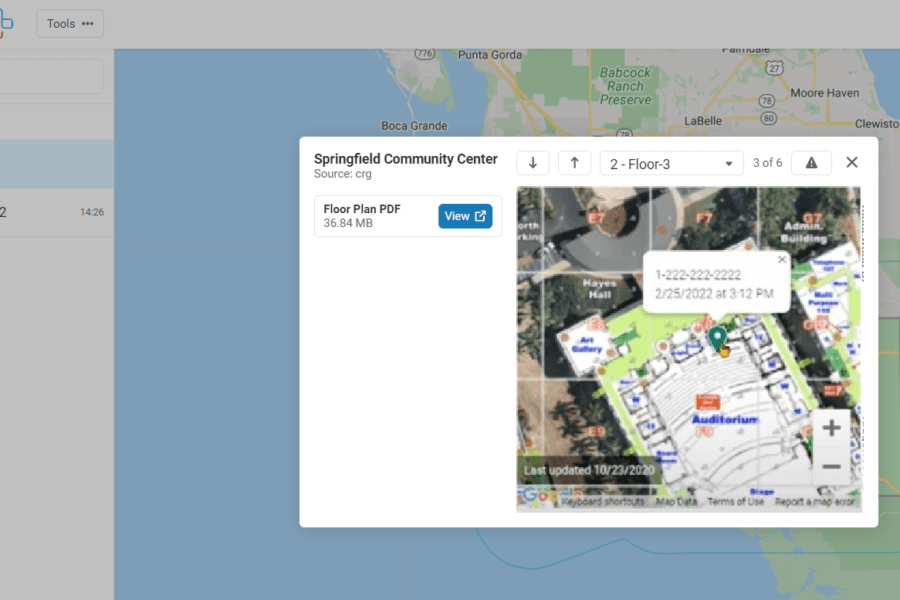The image size is (900, 600).
Task: Click the Art Gallery area on map
Action: pyautogui.click(x=587, y=344)
